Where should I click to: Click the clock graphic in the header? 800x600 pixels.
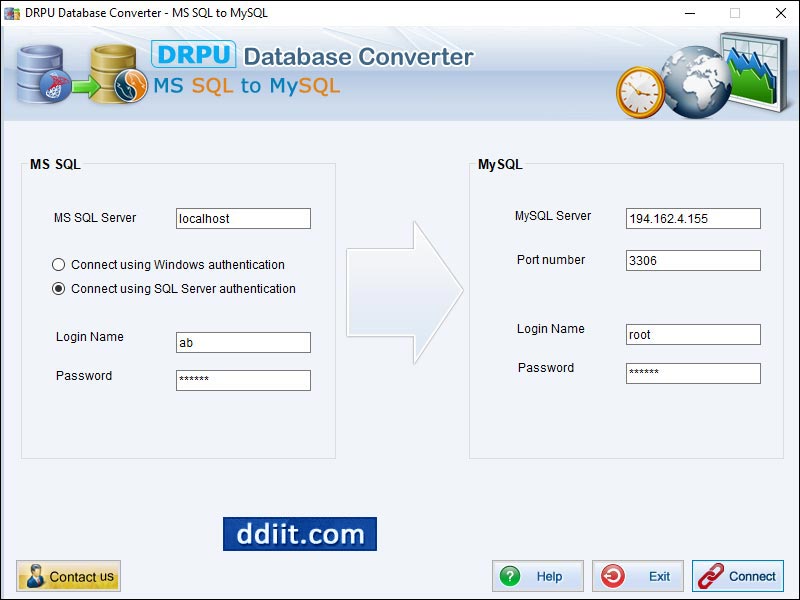[x=640, y=90]
